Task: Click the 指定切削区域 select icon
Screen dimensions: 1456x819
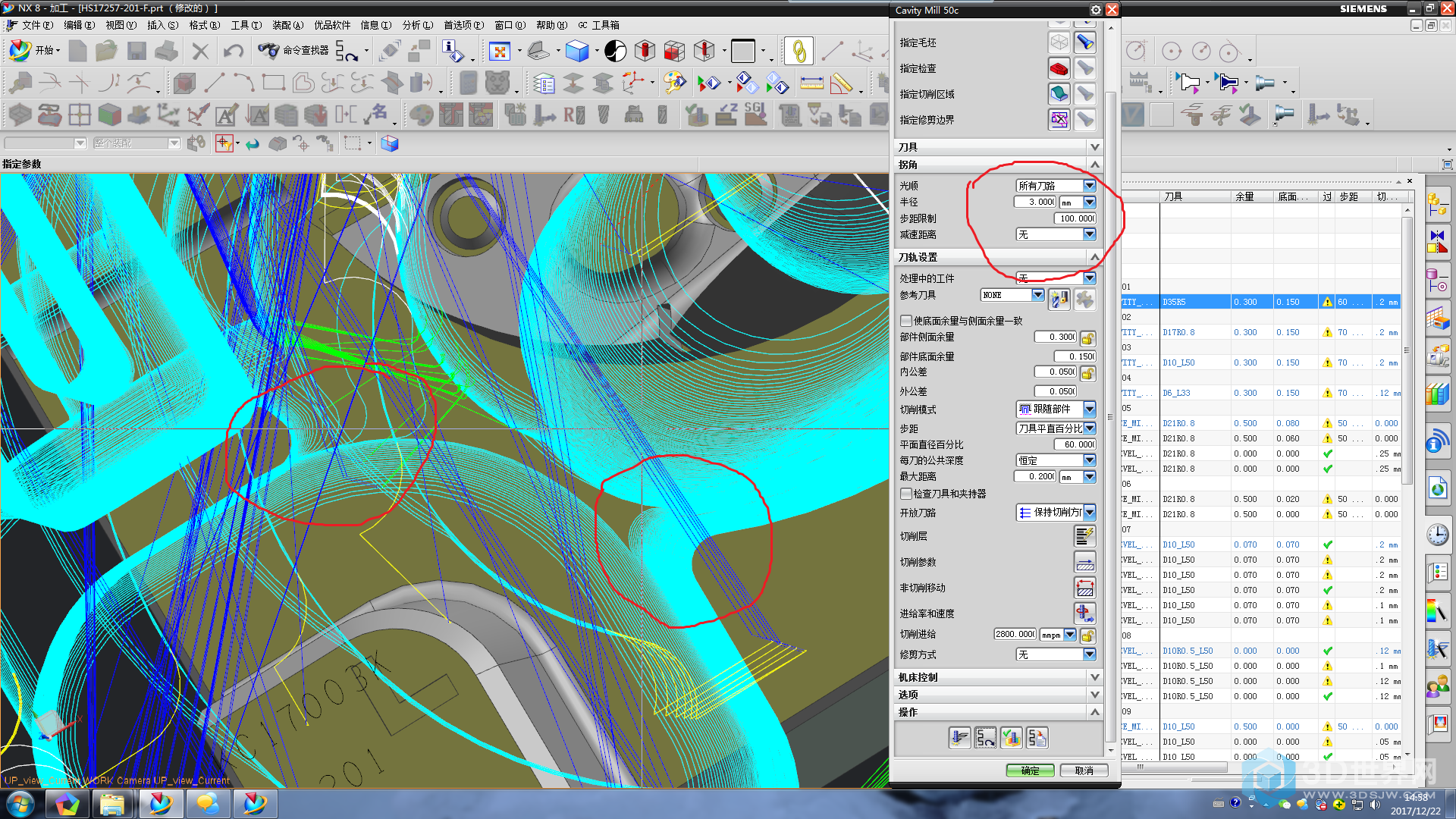Action: coord(1059,94)
